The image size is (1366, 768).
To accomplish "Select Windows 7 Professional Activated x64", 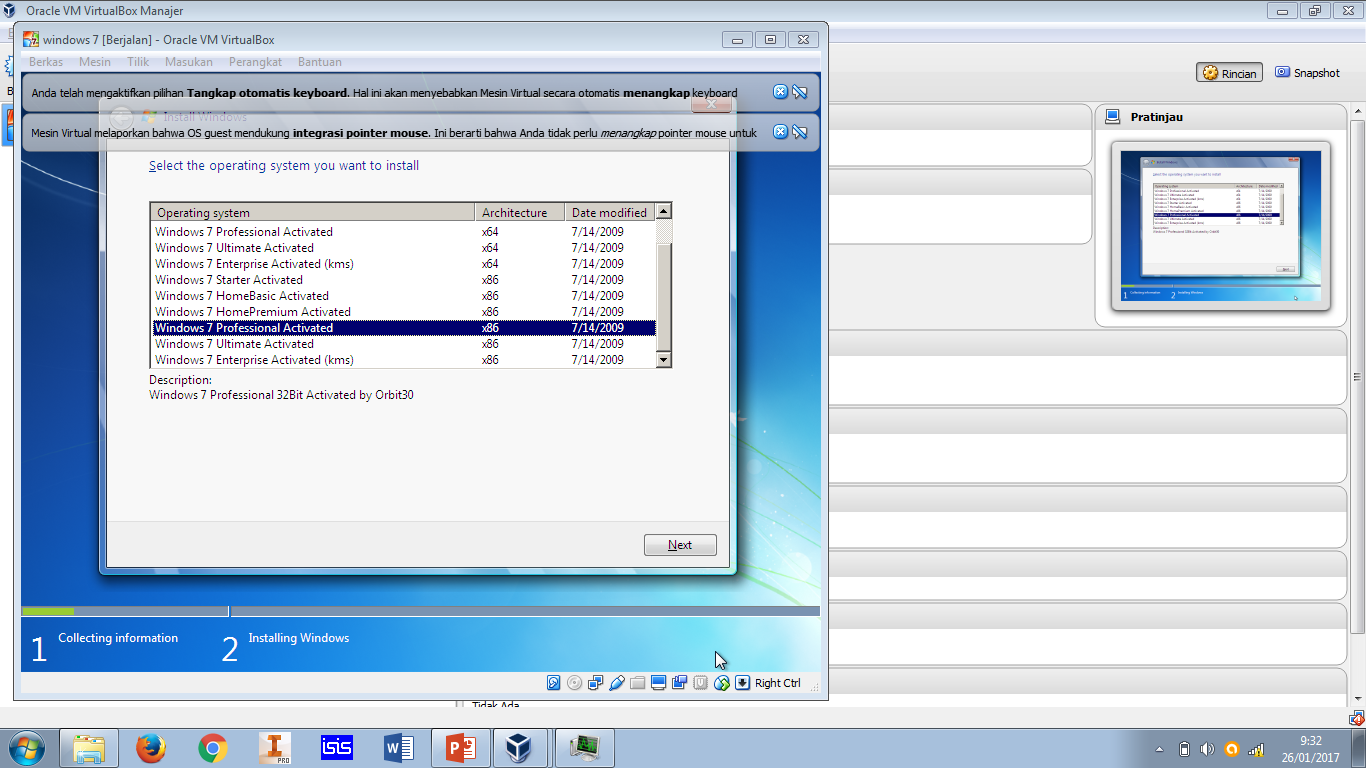I will coord(403,232).
